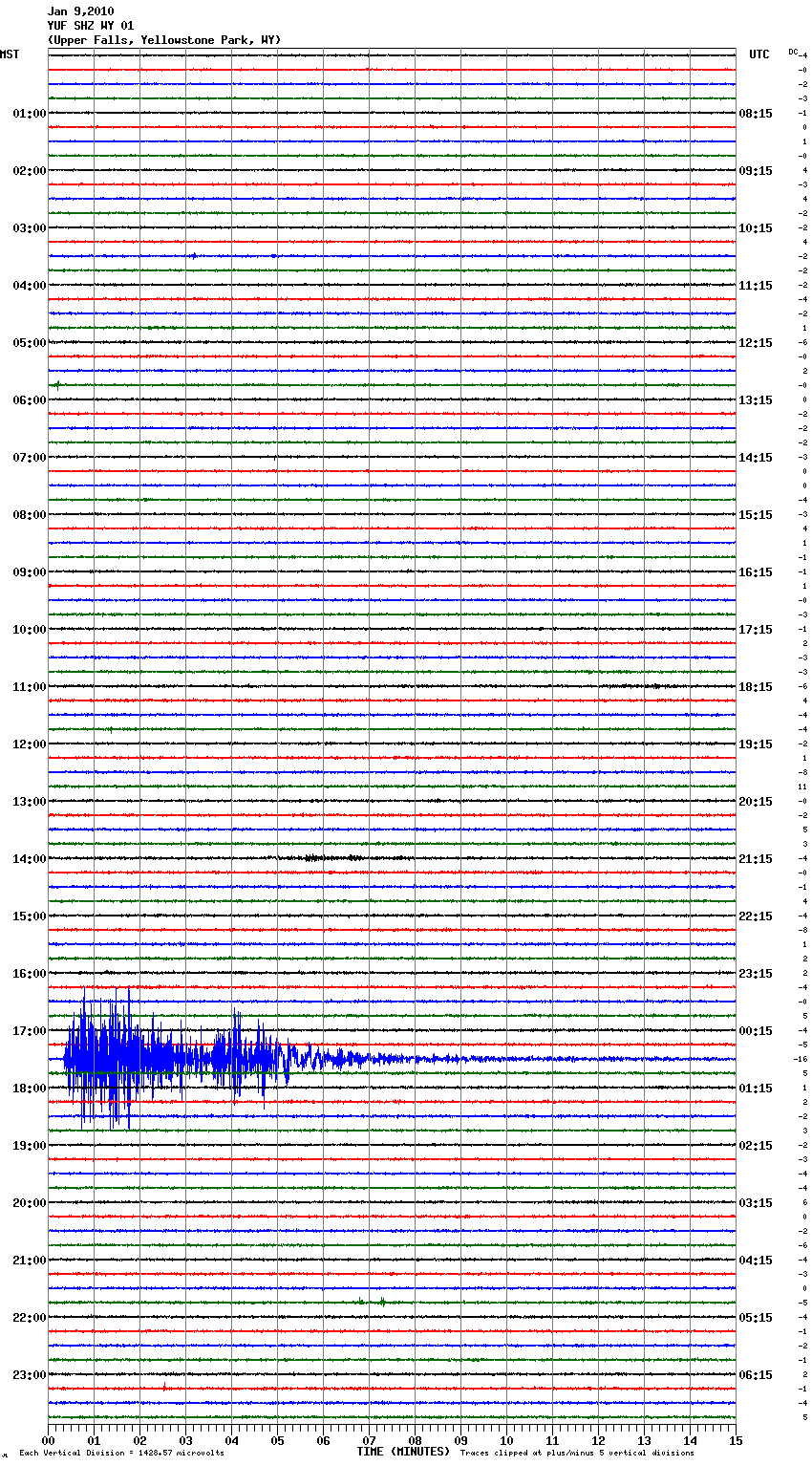Click the 00:15 UTC time label
The width and height of the screenshot is (812, 1466).
pos(756,1031)
